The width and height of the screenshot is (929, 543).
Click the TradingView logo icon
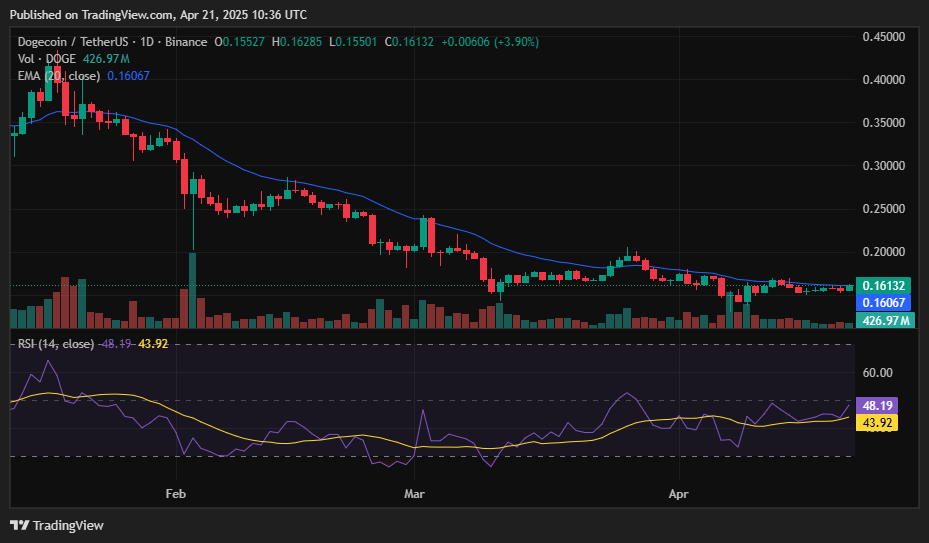[19, 525]
